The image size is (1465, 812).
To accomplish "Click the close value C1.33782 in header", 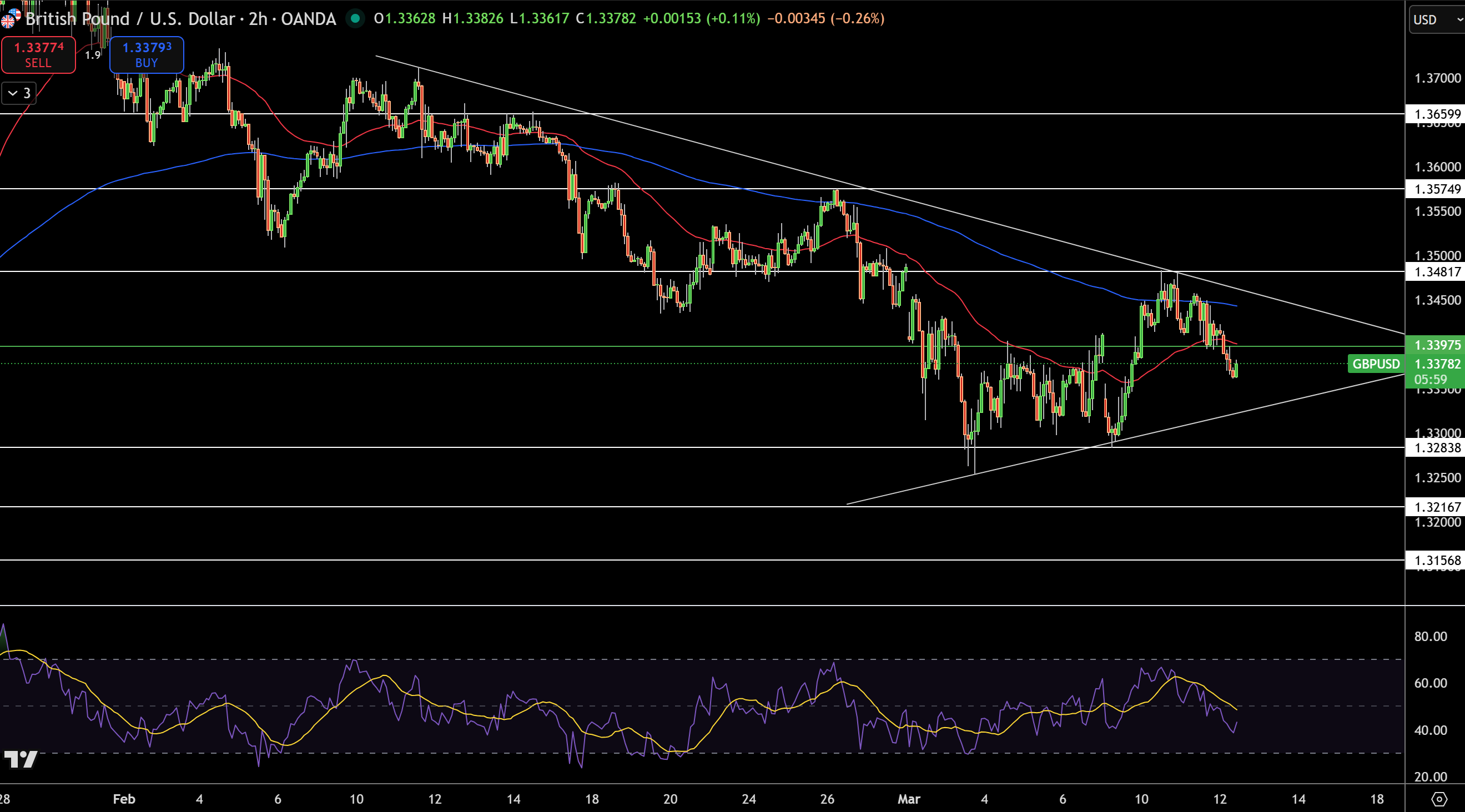I will pos(606,19).
